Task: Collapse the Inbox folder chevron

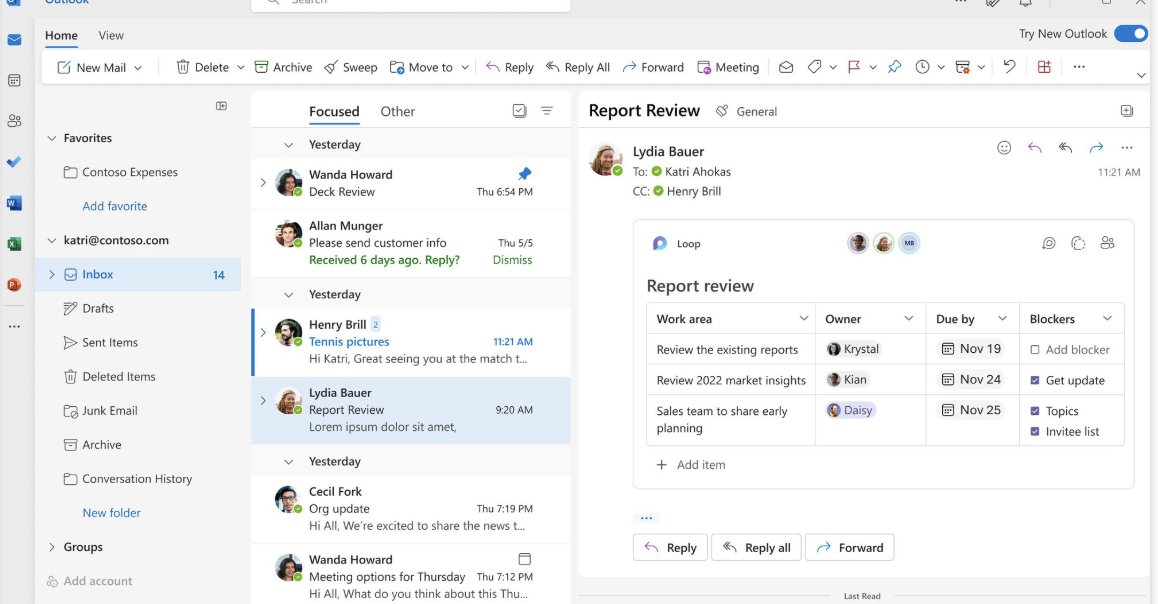Action: [51, 274]
